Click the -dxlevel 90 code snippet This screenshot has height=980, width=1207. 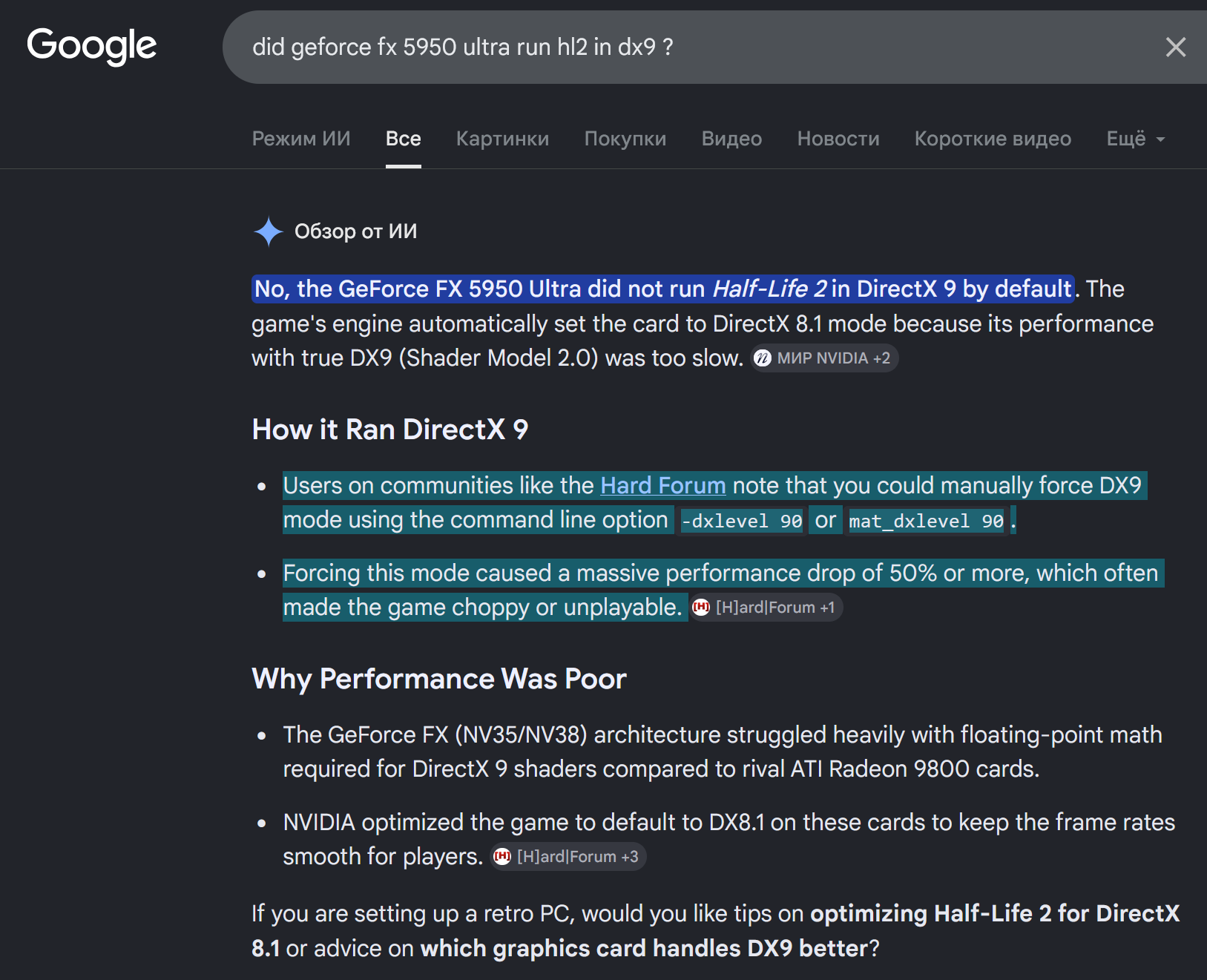(x=742, y=521)
